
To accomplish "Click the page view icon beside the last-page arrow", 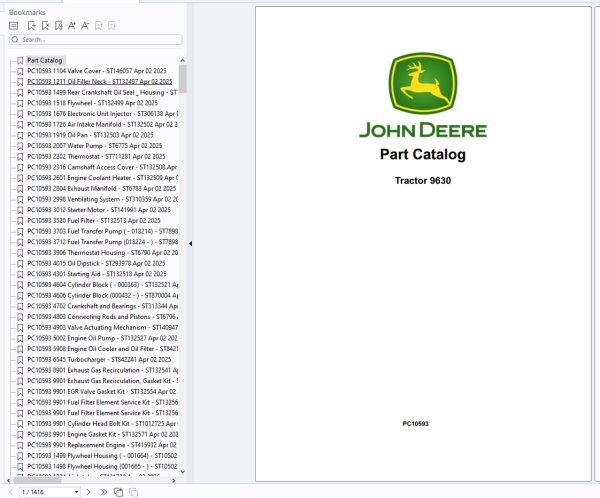I will pyautogui.click(x=119, y=492).
